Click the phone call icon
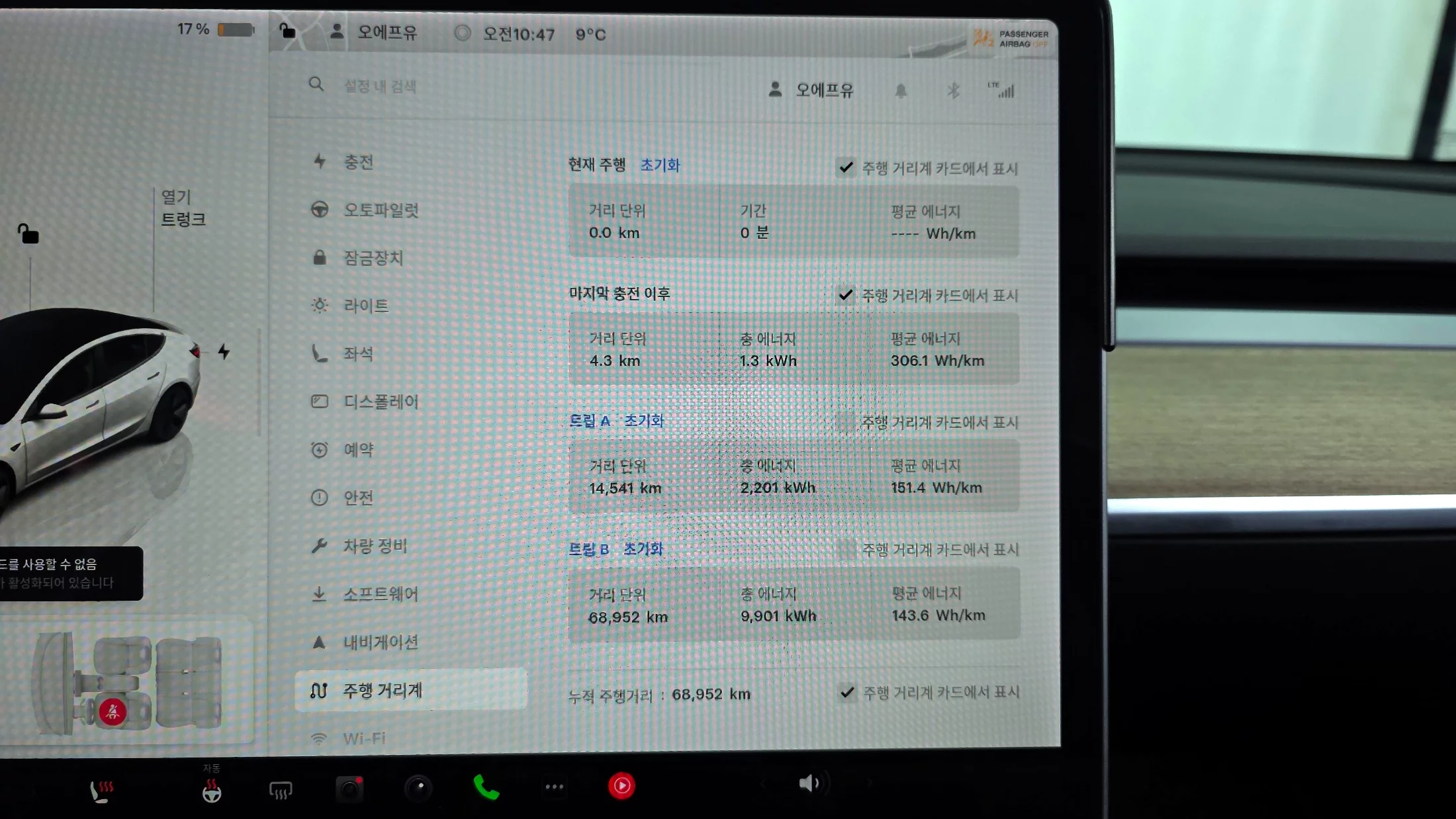Image resolution: width=1456 pixels, height=819 pixels. pos(486,787)
